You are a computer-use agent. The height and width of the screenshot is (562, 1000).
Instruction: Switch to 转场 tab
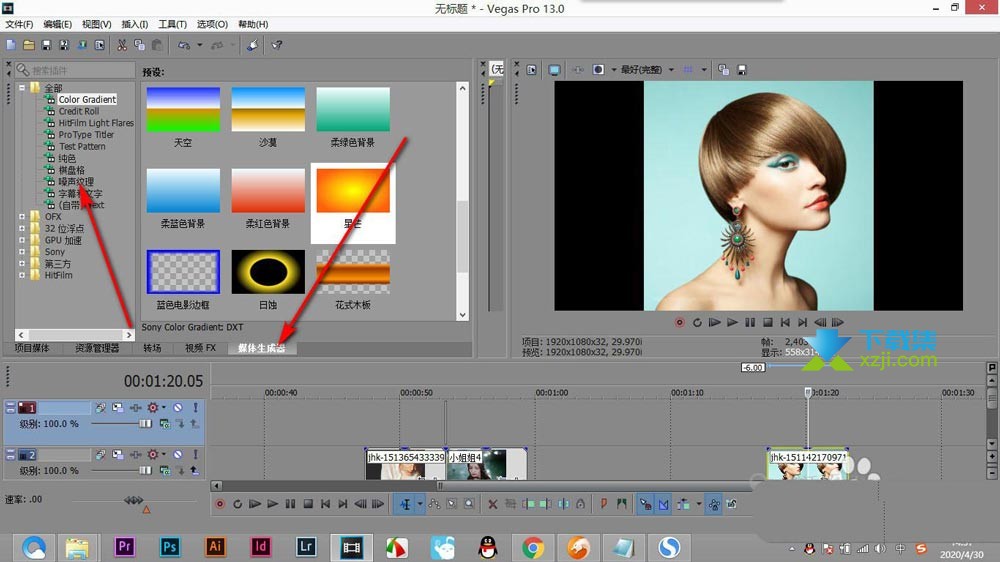click(x=152, y=348)
